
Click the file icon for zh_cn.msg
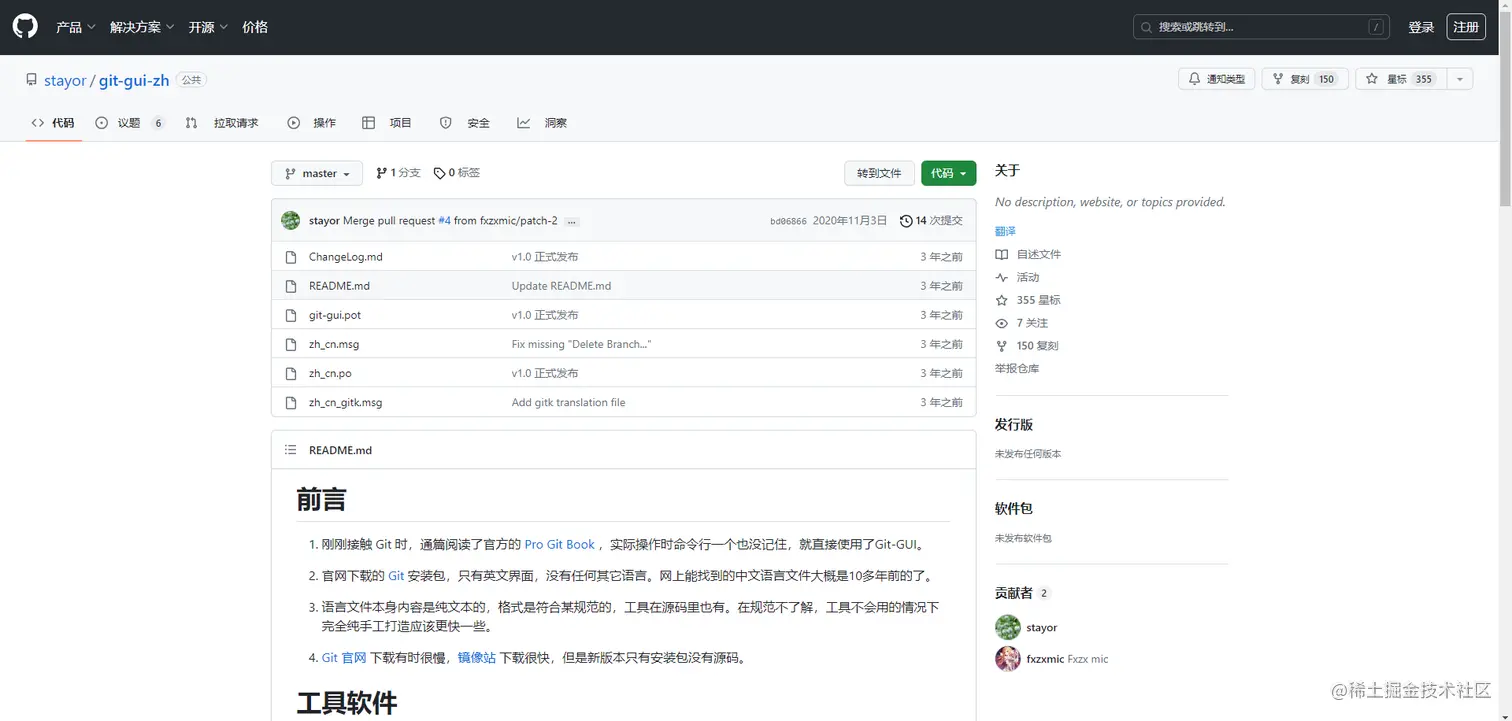291,344
